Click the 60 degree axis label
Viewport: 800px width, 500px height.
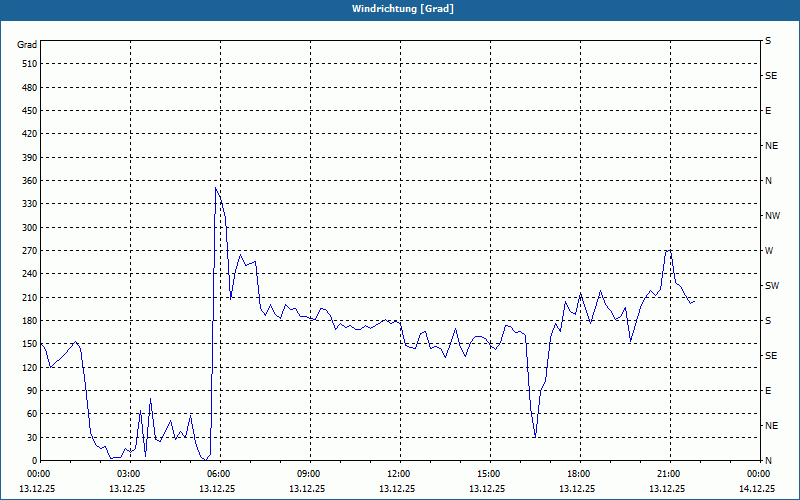pyautogui.click(x=31, y=414)
